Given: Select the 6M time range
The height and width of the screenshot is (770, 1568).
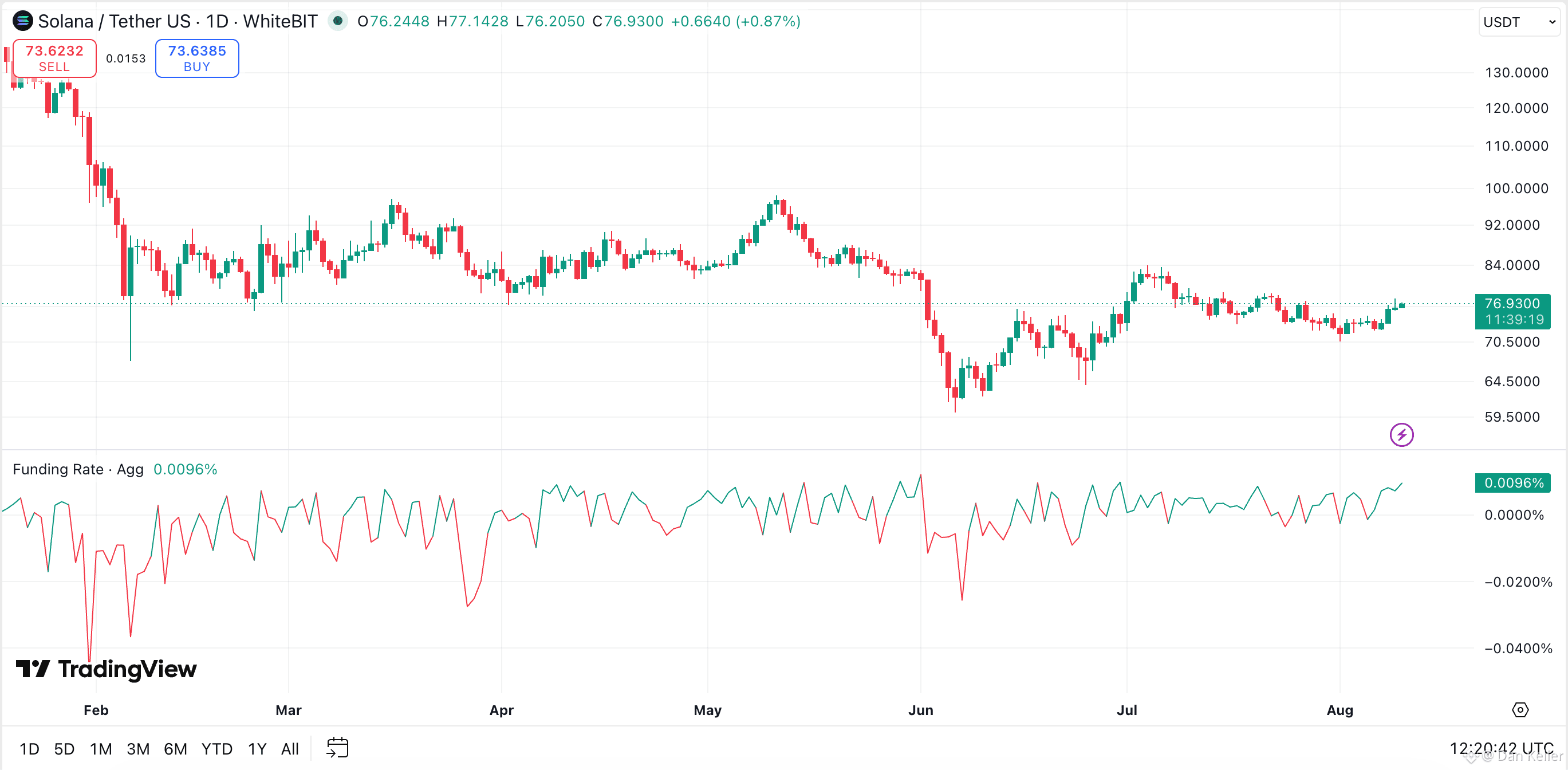Looking at the screenshot, I should 175,749.
